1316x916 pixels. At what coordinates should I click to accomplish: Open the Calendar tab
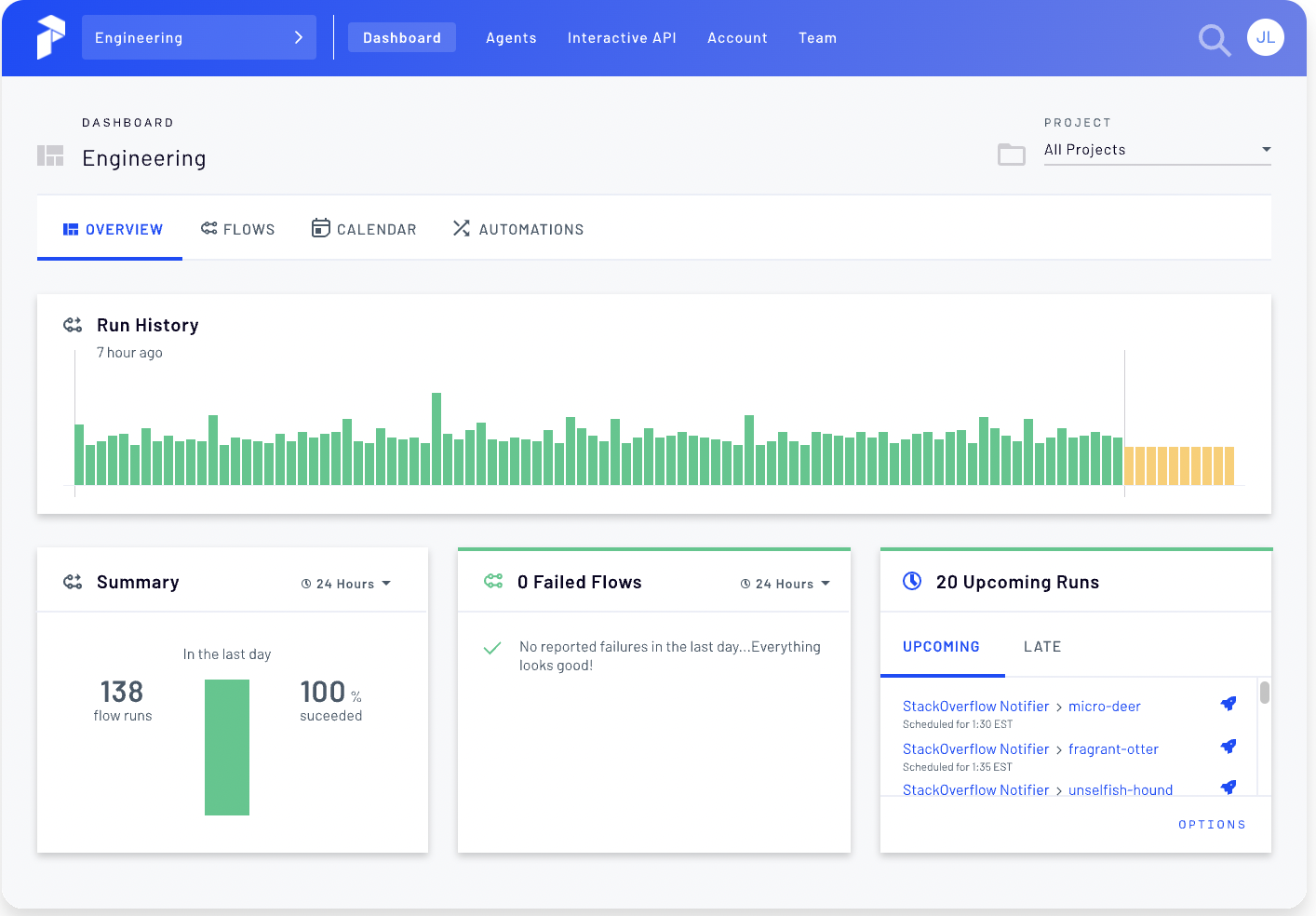[x=364, y=229]
